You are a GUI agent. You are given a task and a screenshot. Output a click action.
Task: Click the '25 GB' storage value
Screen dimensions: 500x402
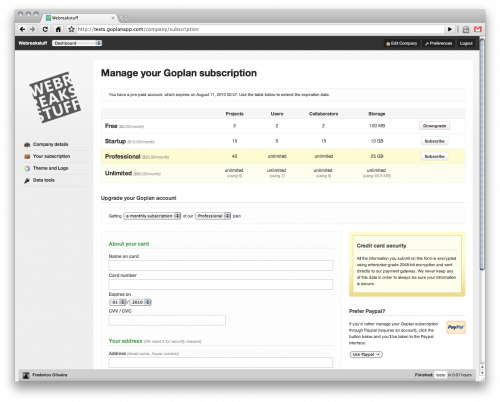(x=377, y=156)
